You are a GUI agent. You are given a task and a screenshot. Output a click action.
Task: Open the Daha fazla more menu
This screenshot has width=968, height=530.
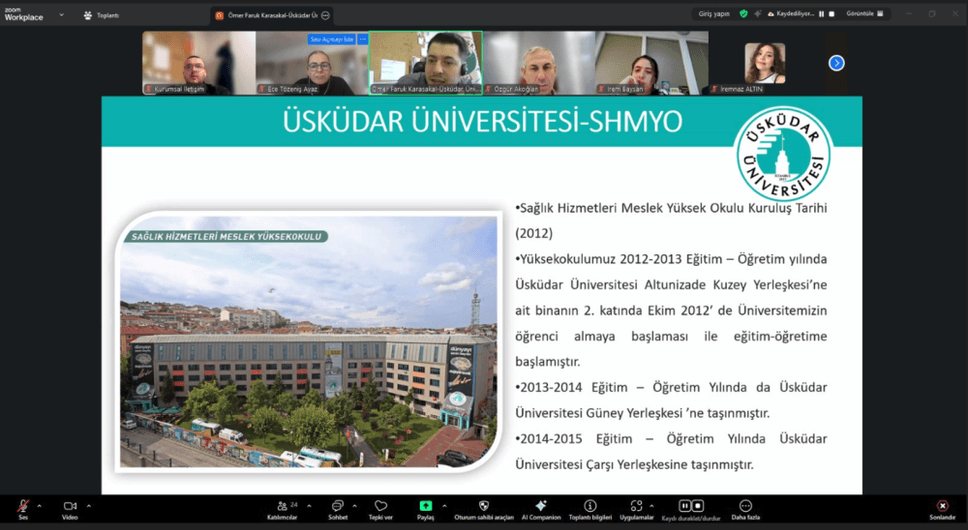pyautogui.click(x=746, y=509)
